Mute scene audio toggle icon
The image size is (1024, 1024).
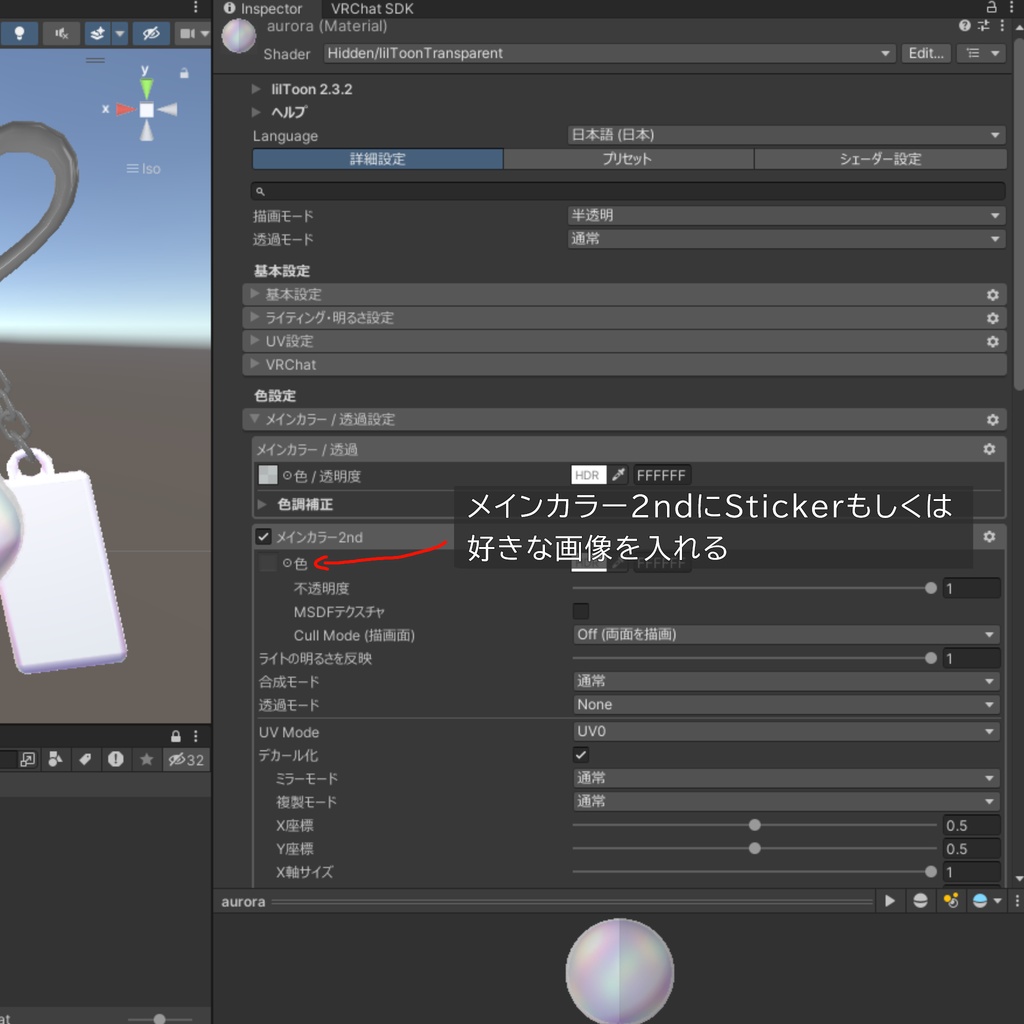(x=61, y=33)
